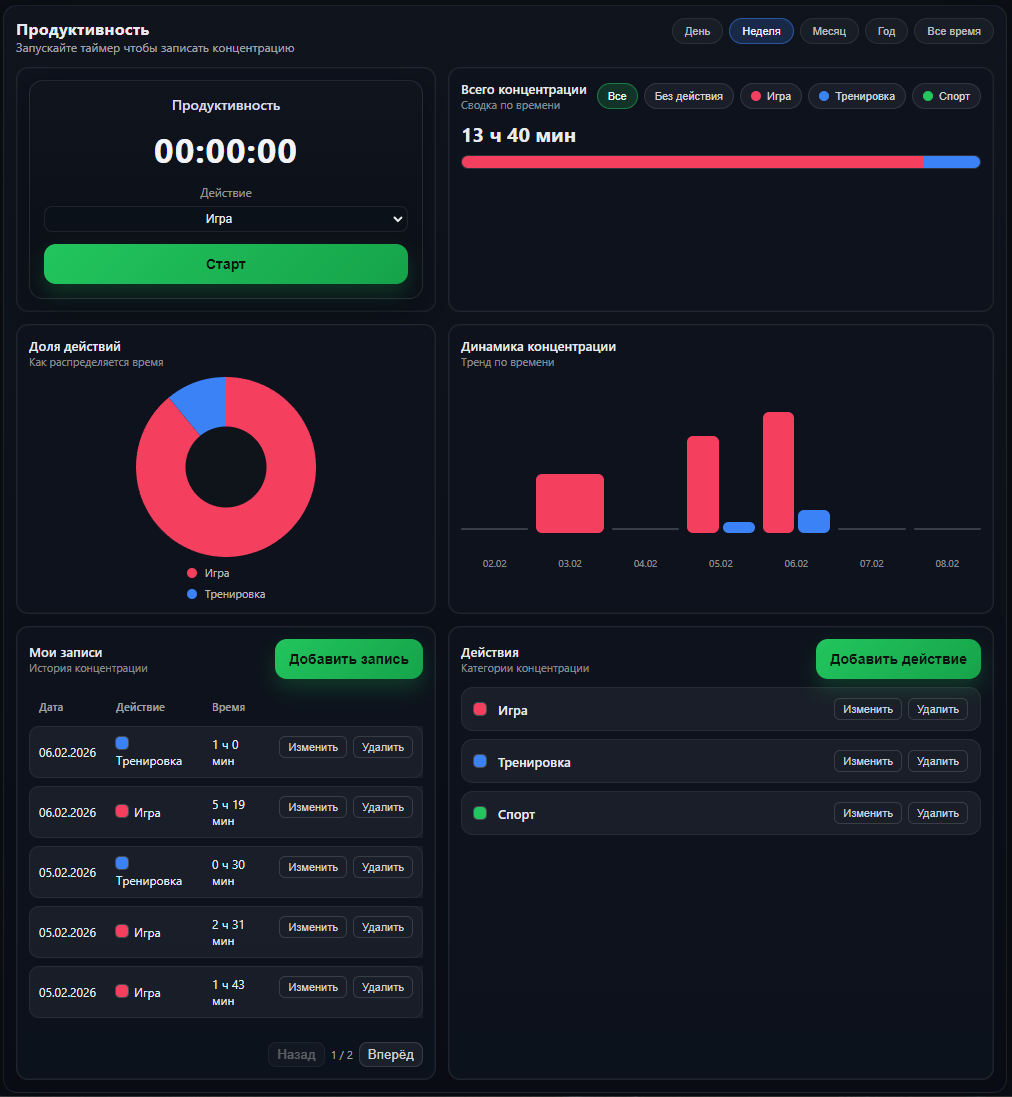Screen dimensions: 1012x1097
Task: Enable the Все concentration filter
Action: pyautogui.click(x=617, y=96)
